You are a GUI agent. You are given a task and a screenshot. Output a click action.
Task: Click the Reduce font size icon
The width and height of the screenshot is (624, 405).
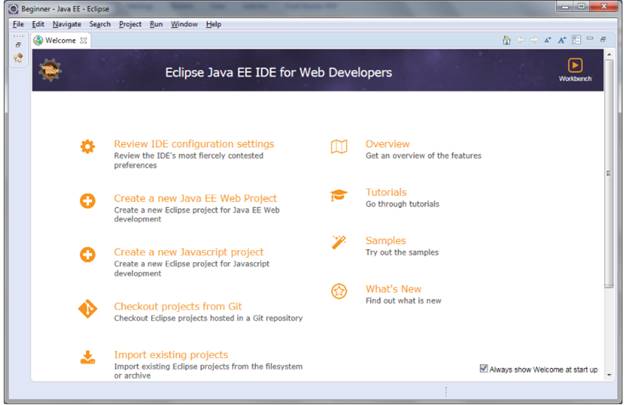point(548,40)
